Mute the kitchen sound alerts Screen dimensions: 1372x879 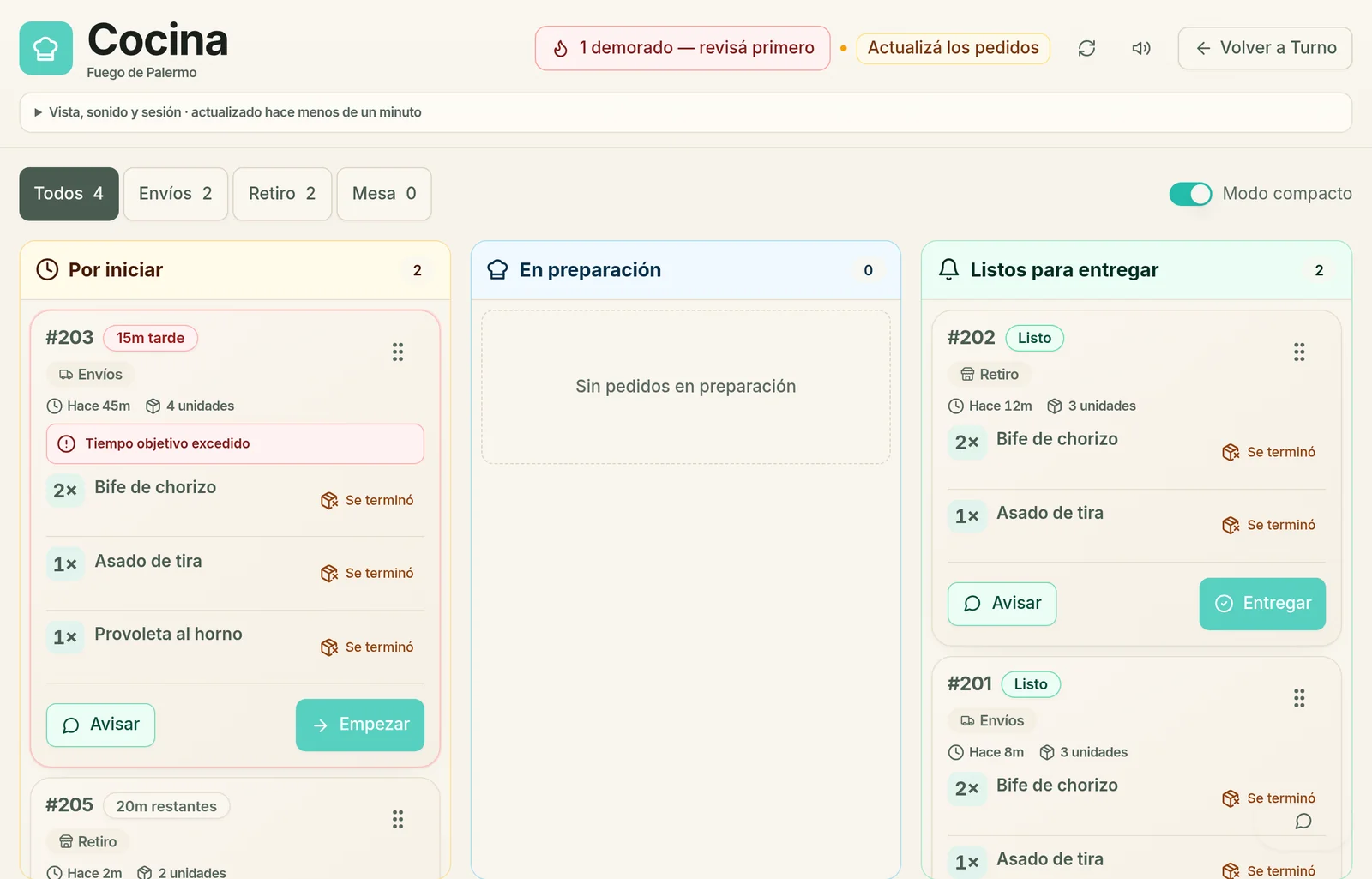click(x=1140, y=48)
